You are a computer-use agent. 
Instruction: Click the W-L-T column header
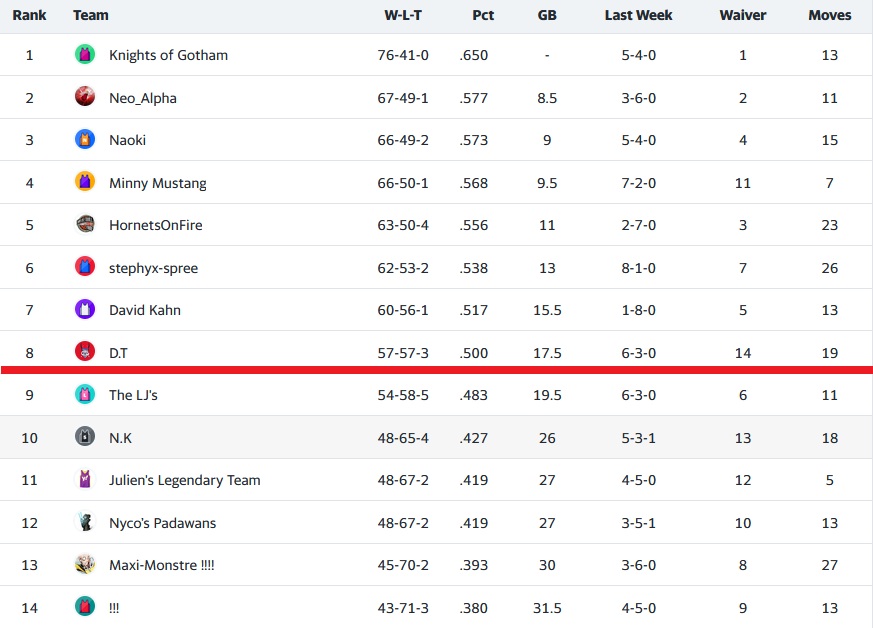click(405, 15)
